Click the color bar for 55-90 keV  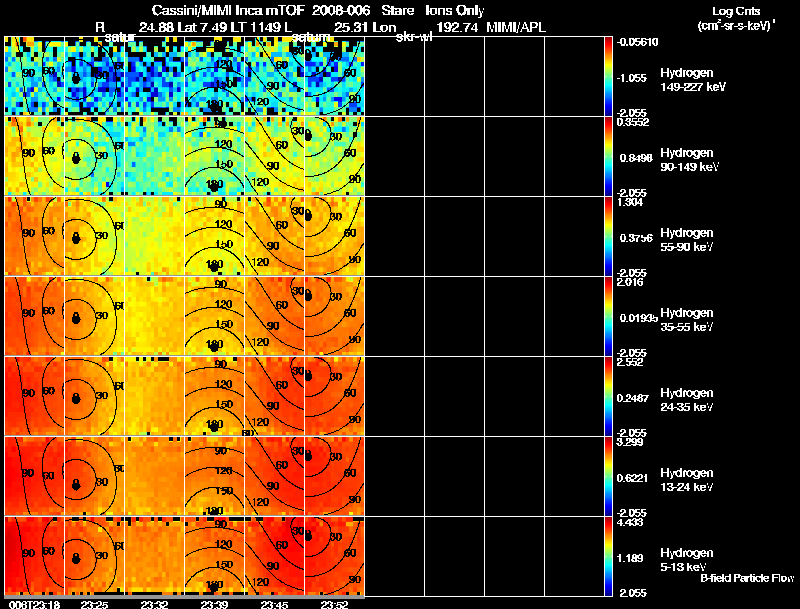tap(608, 236)
